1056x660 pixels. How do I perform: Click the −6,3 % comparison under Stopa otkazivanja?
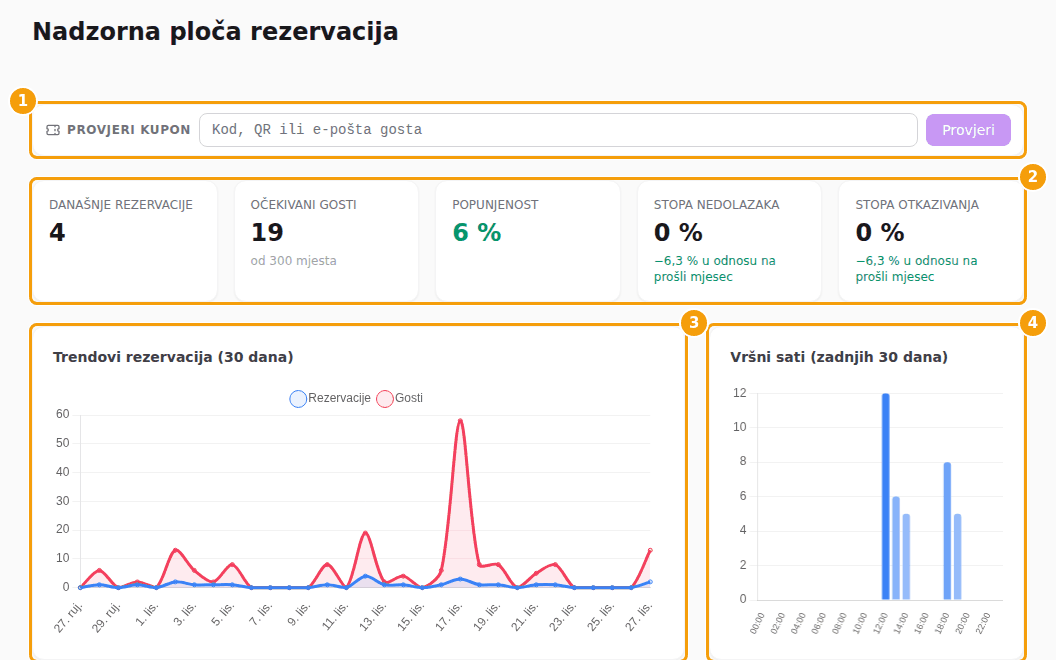[x=917, y=269]
